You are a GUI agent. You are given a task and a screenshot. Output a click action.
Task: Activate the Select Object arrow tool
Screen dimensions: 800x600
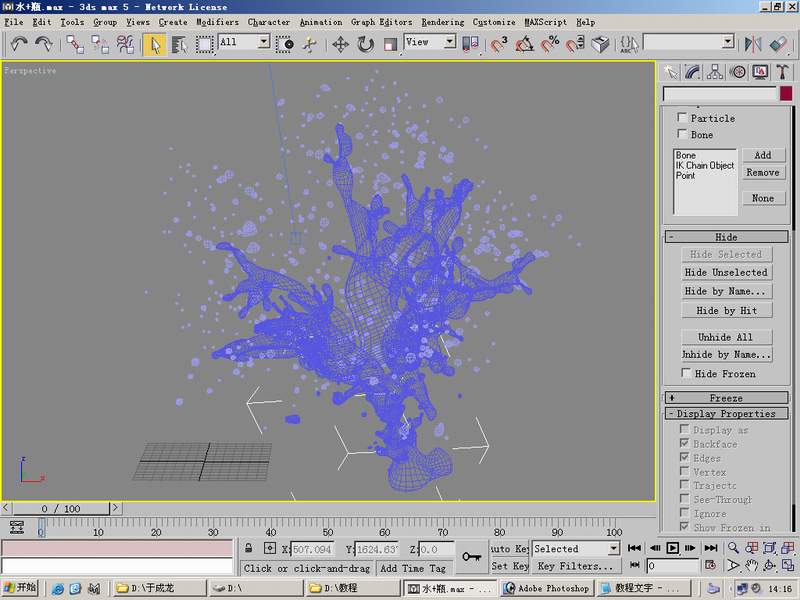[155, 44]
